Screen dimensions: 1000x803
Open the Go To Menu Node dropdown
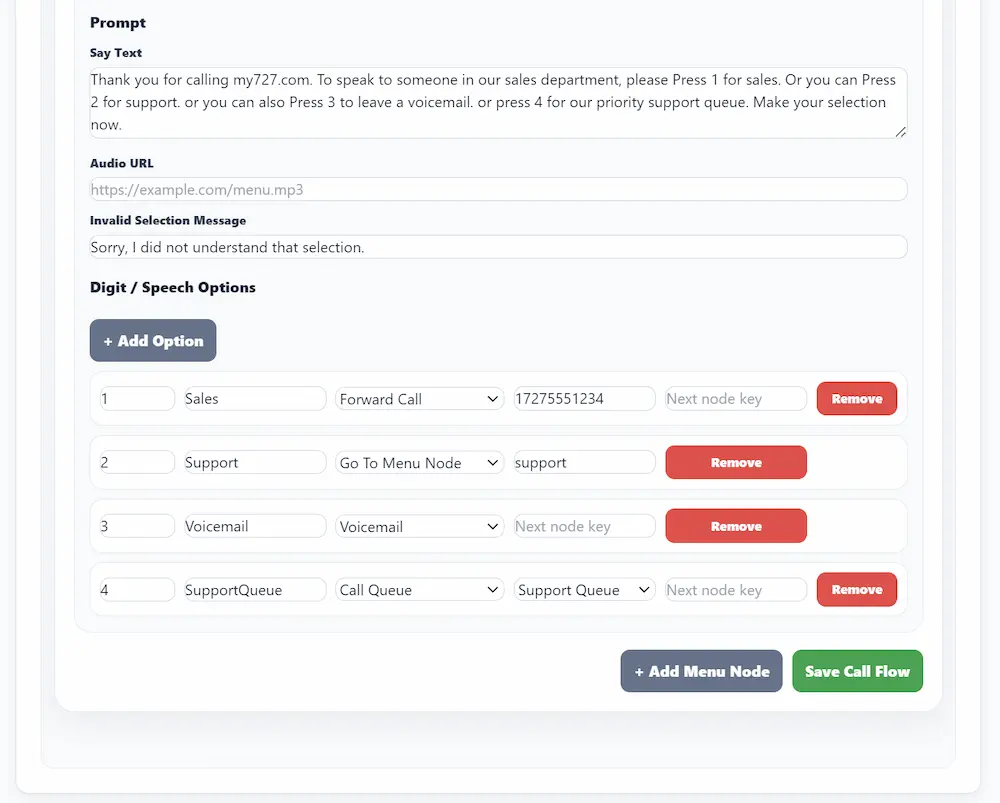[x=420, y=462]
